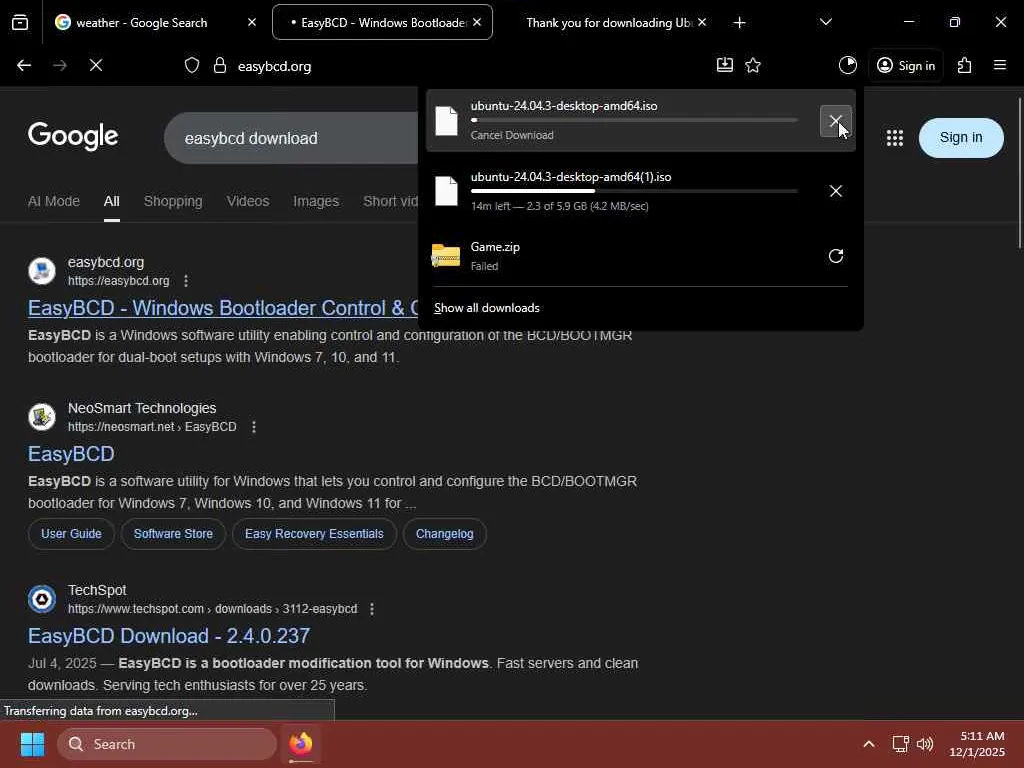Click the TechSpot favicon
This screenshot has width=1024, height=768.
pos(42,599)
